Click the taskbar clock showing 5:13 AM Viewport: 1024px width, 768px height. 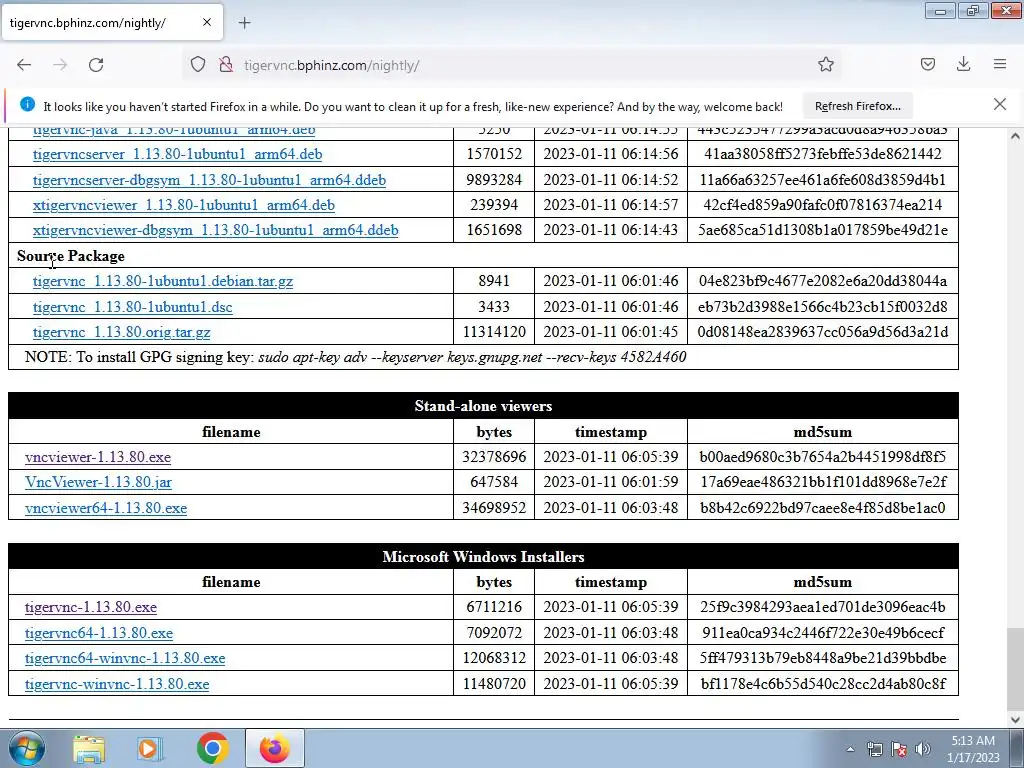pyautogui.click(x=973, y=748)
